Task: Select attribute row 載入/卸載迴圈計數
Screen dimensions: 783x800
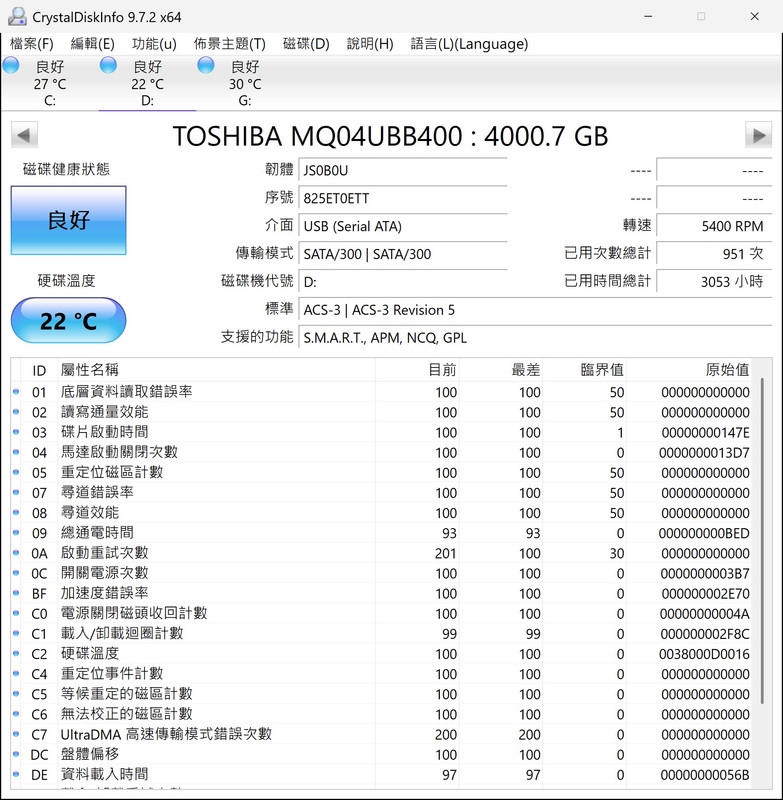Action: click(381, 634)
